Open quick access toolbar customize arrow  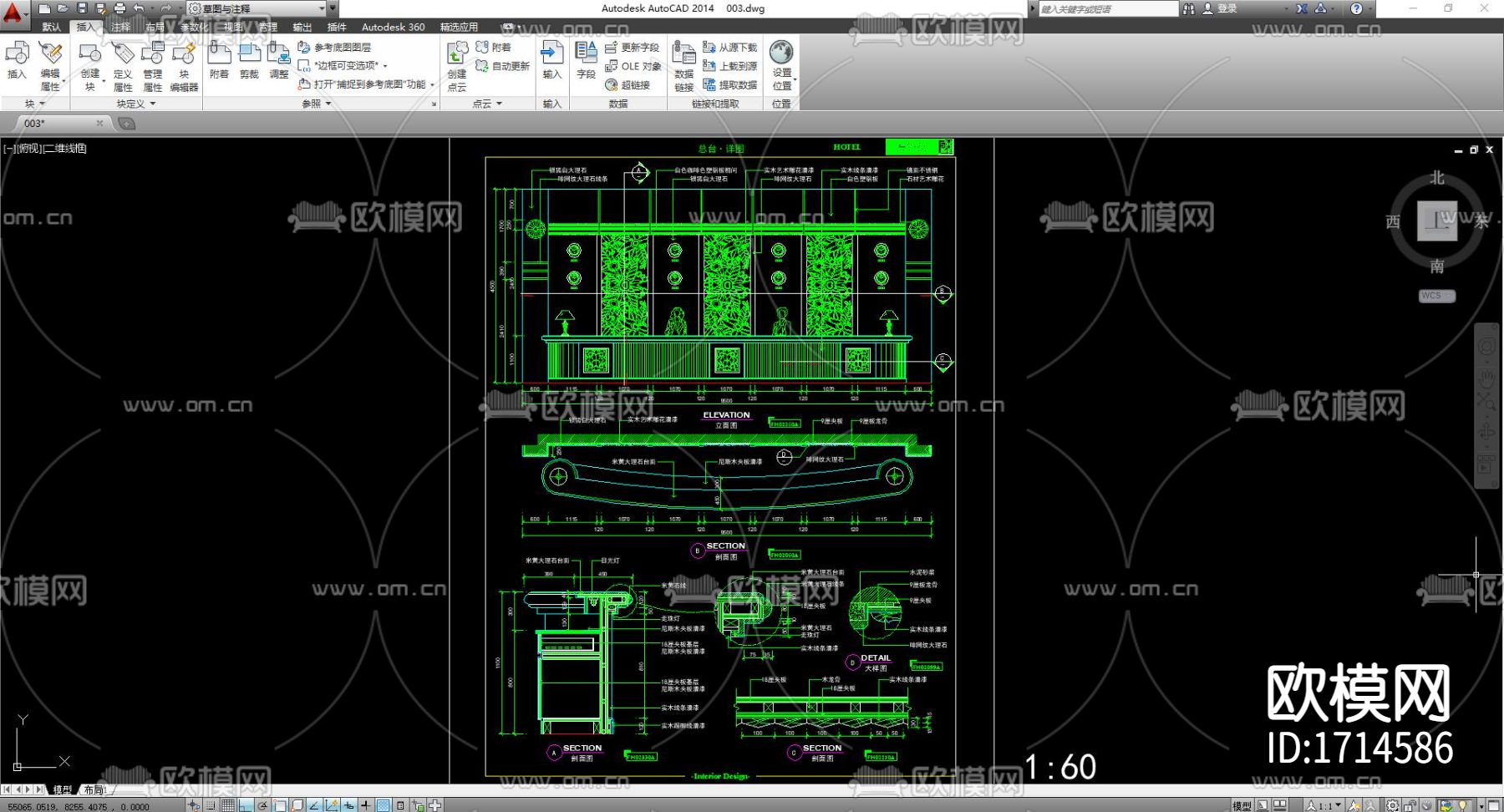(333, 8)
